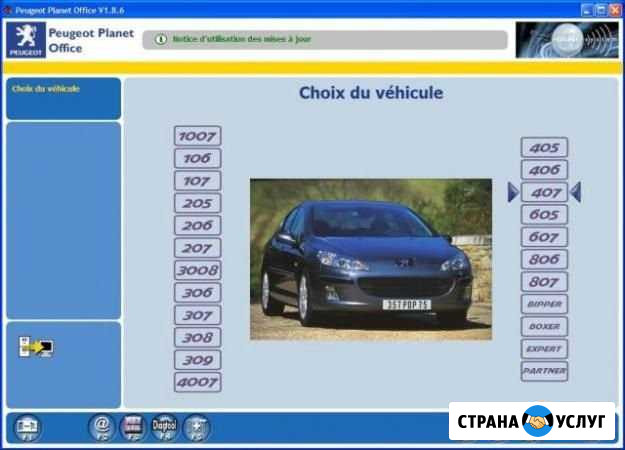Click the Peugeot lion logo
The height and width of the screenshot is (450, 625).
coord(26,40)
